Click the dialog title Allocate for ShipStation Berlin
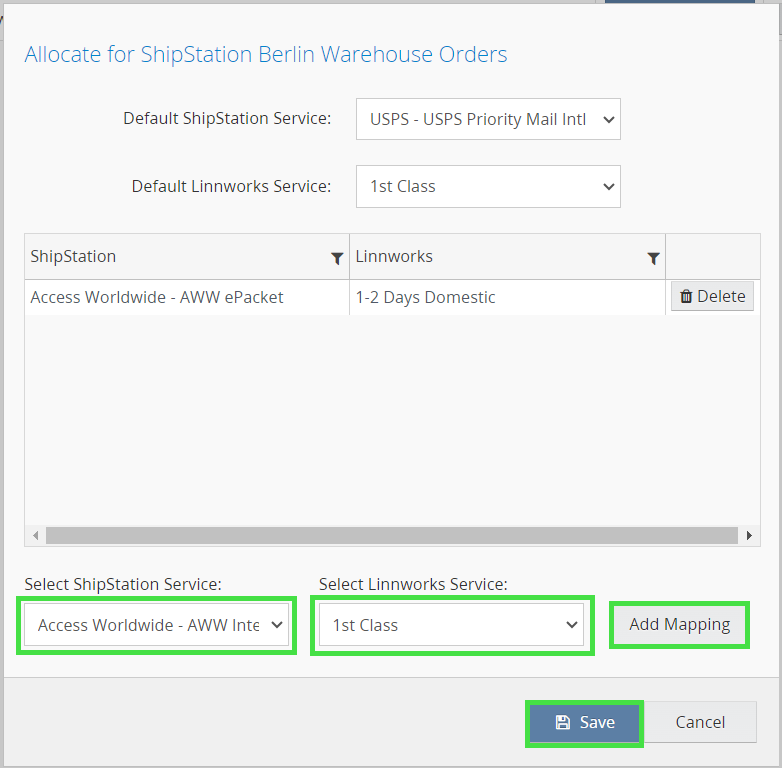This screenshot has width=782, height=768. point(266,54)
